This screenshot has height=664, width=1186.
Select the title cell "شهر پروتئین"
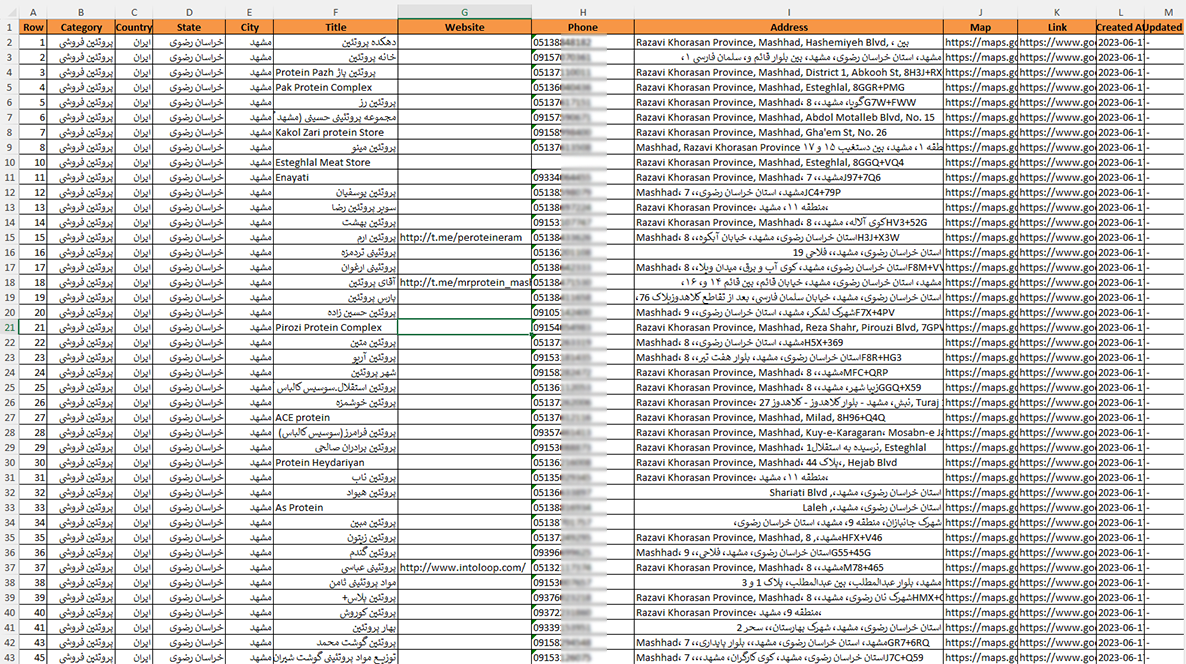click(x=336, y=372)
